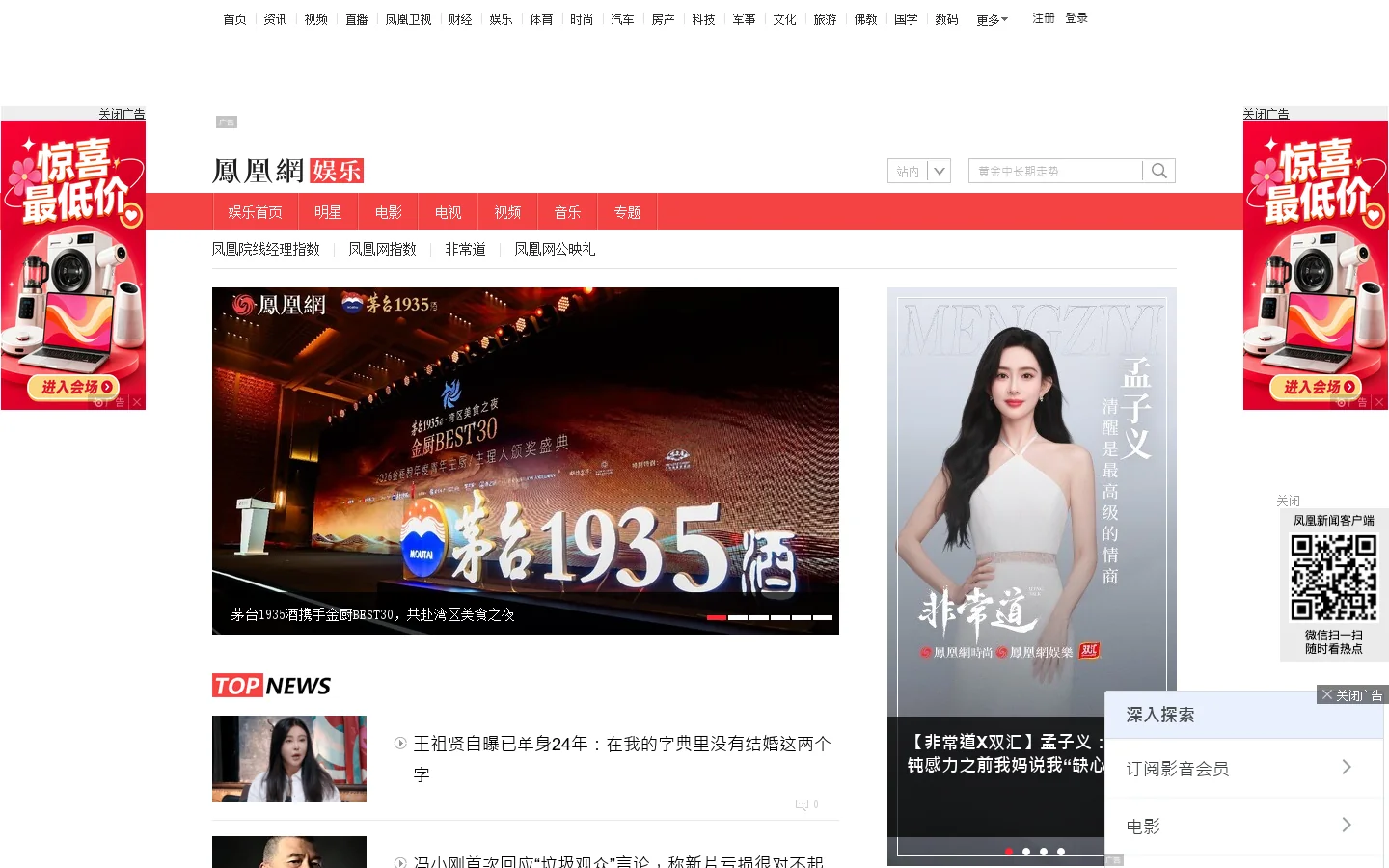1389x868 pixels.
Task: Close the left side ad via 关闭广告
Action: coord(122,114)
